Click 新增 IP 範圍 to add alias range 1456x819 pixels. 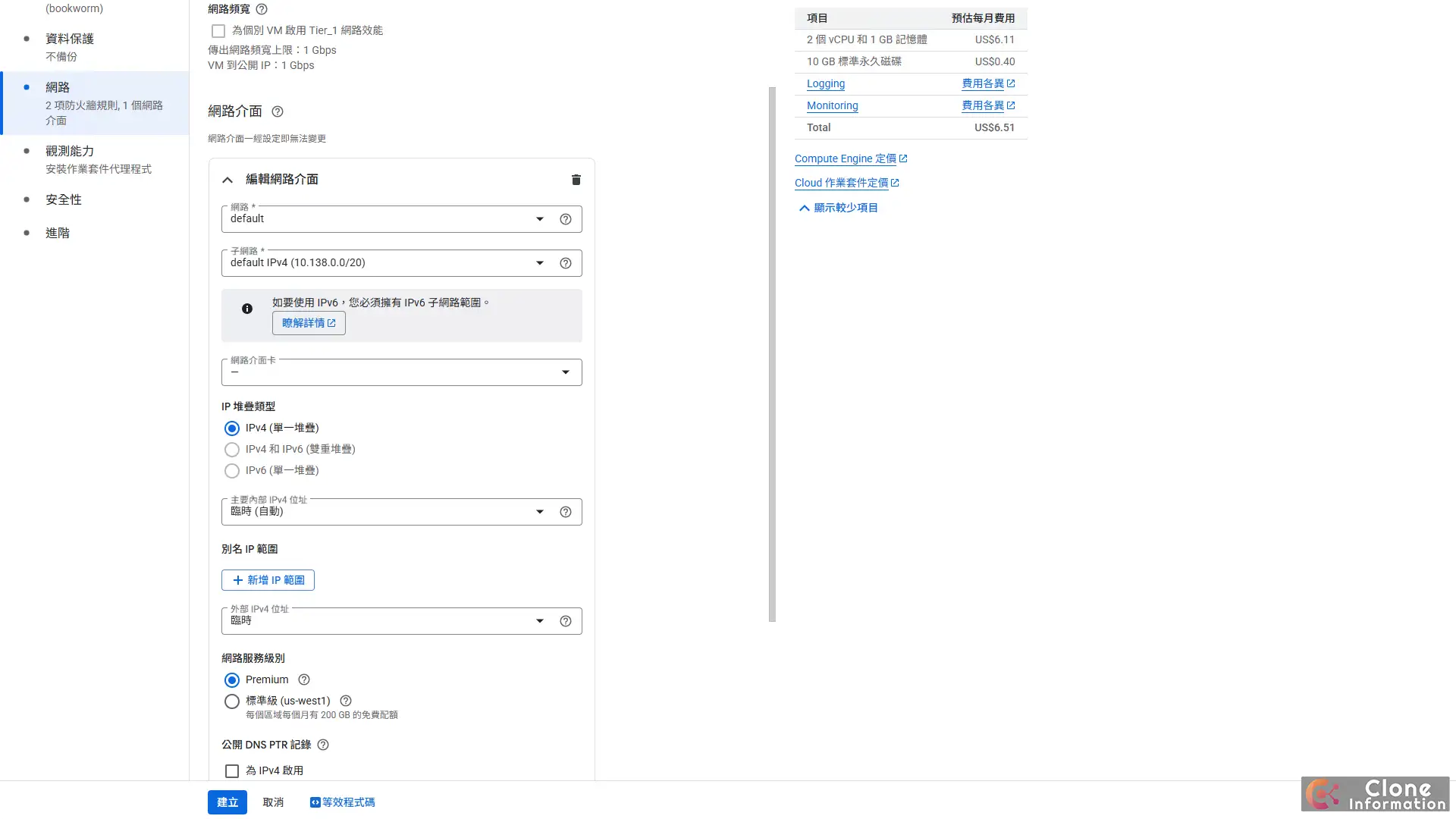267,579
